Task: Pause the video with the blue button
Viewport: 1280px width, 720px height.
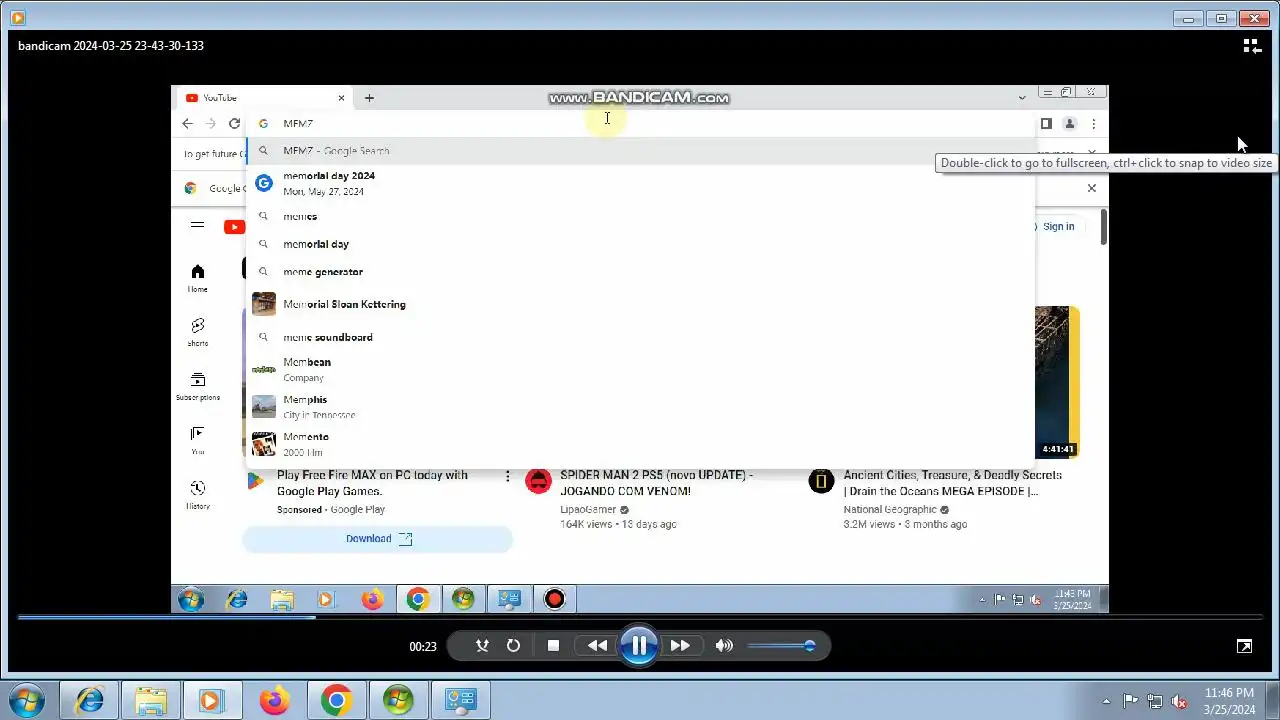Action: 638,645
